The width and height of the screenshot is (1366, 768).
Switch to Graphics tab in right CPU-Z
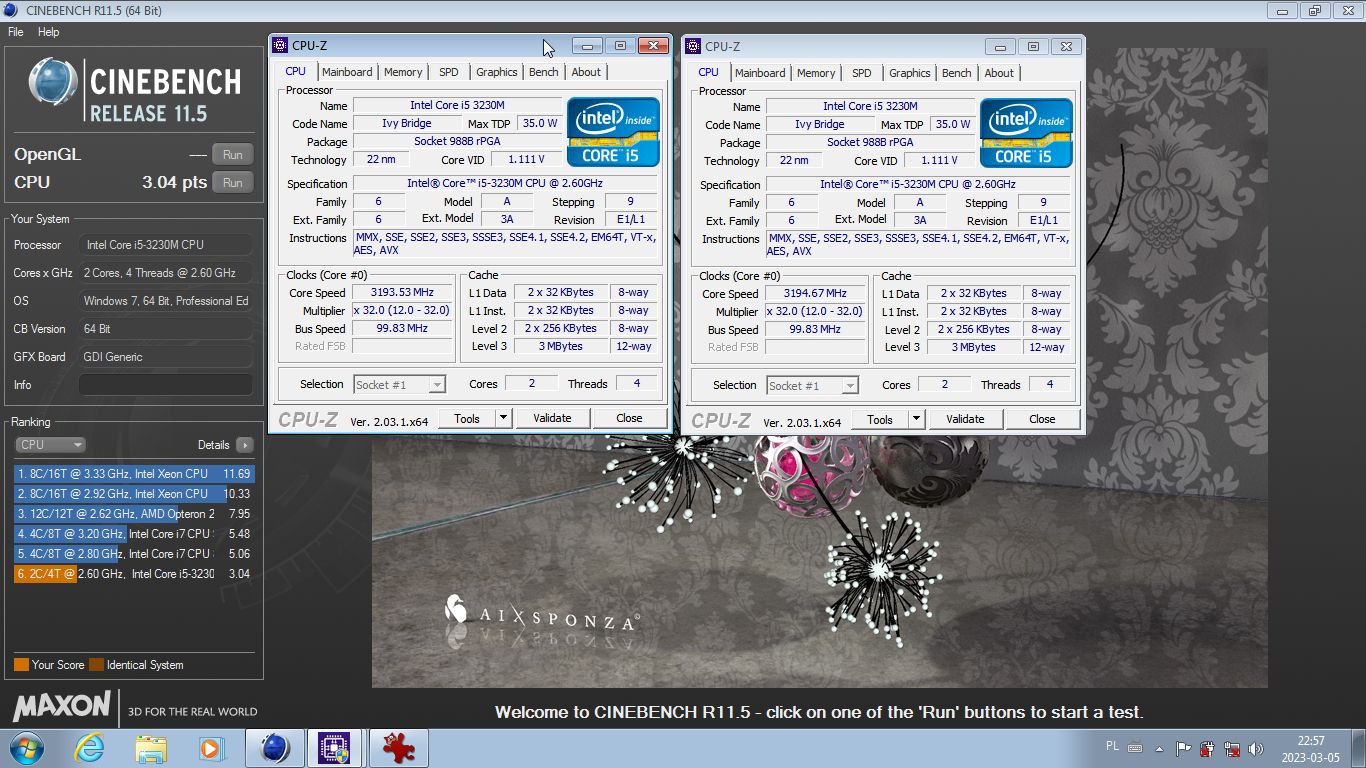point(910,73)
